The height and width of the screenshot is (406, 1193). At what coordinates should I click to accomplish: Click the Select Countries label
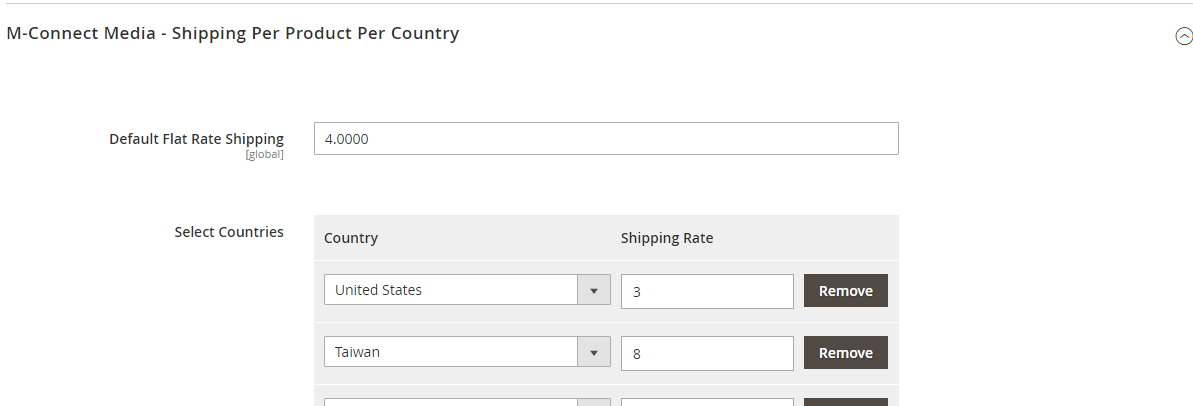click(229, 232)
